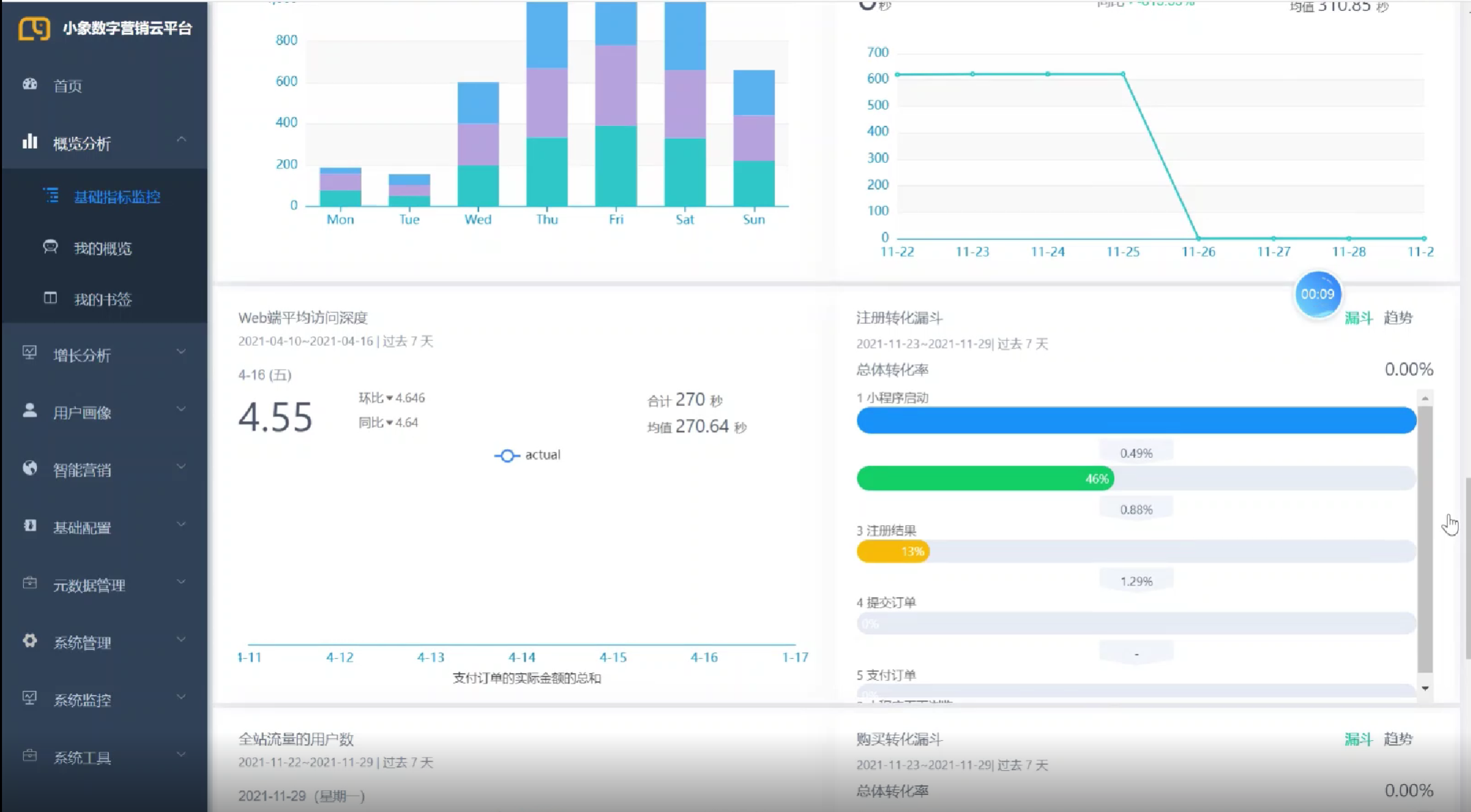Image resolution: width=1471 pixels, height=812 pixels.
Task: Open the 系统监控 menu item
Action: [x=82, y=700]
